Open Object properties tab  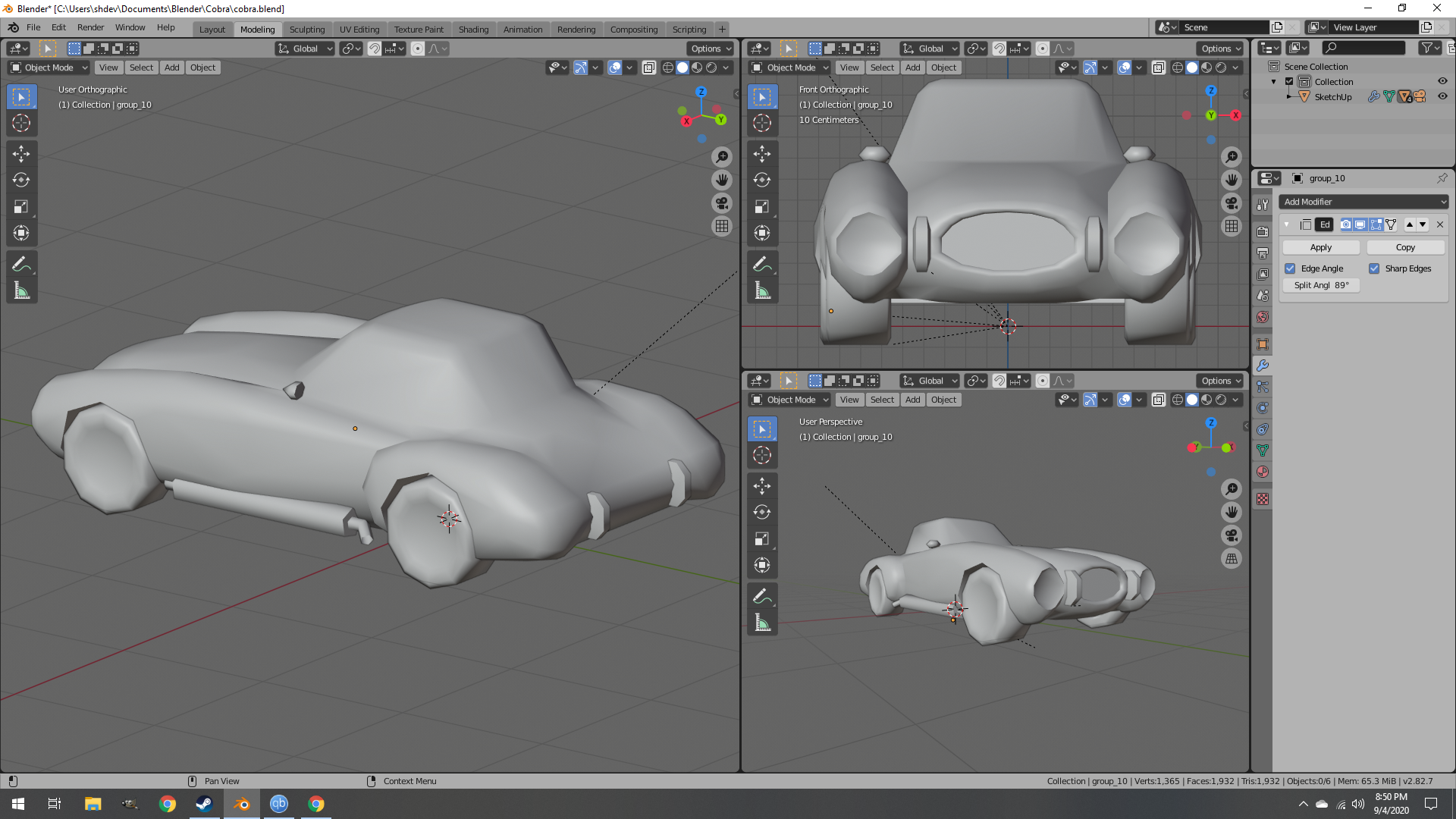(1263, 344)
